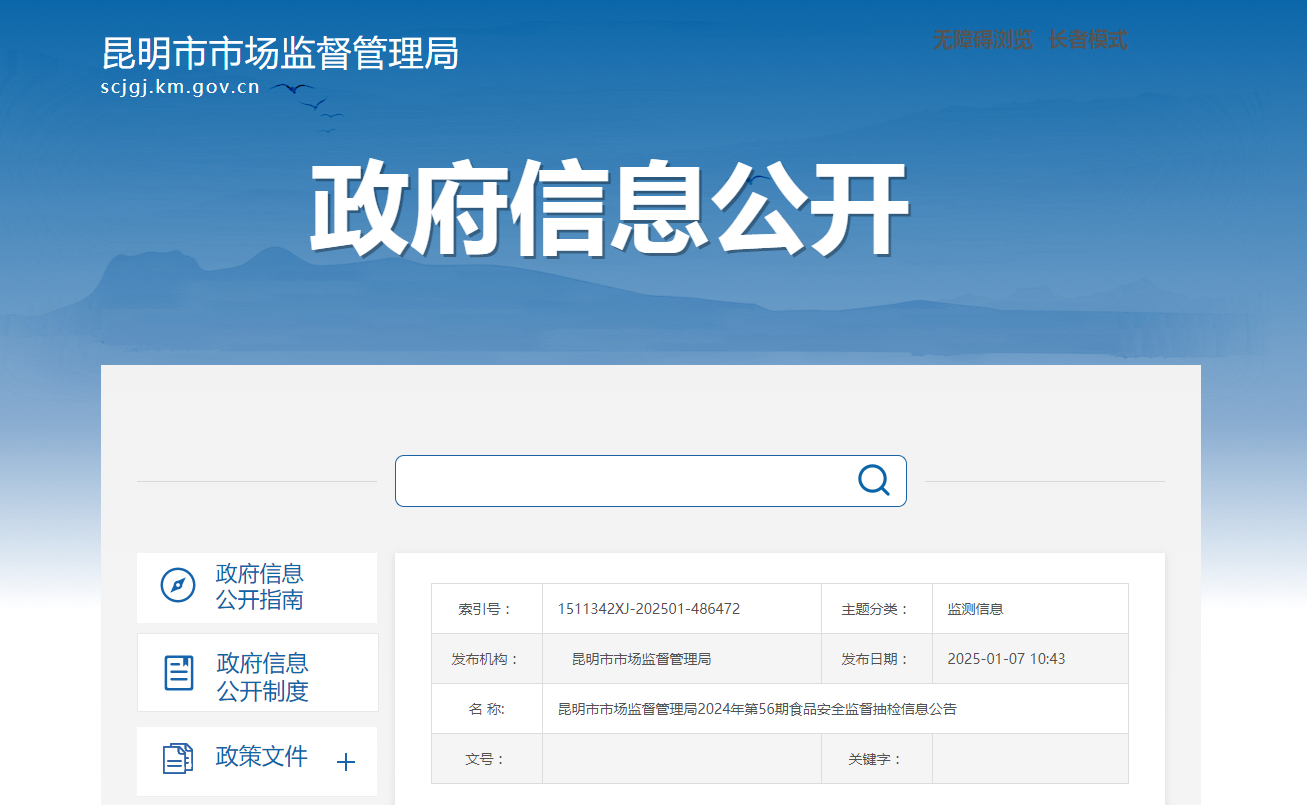
Task: Open 政策文件 menu item
Action: 257,761
